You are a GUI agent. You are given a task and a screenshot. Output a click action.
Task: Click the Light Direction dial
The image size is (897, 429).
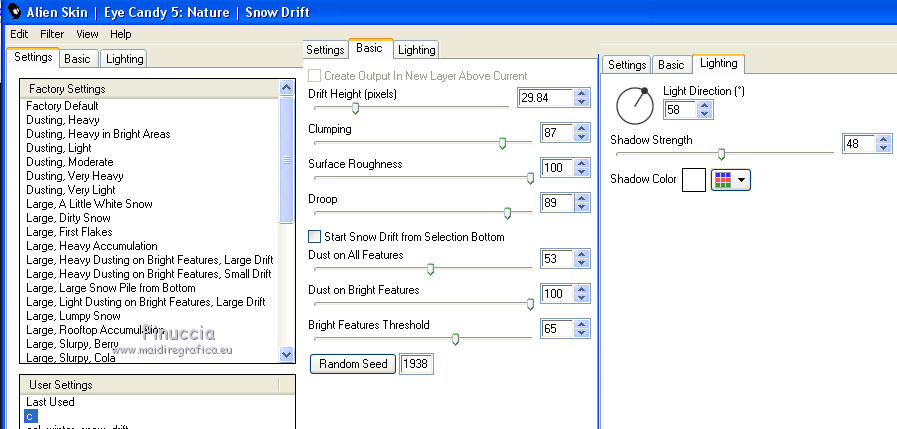[634, 106]
